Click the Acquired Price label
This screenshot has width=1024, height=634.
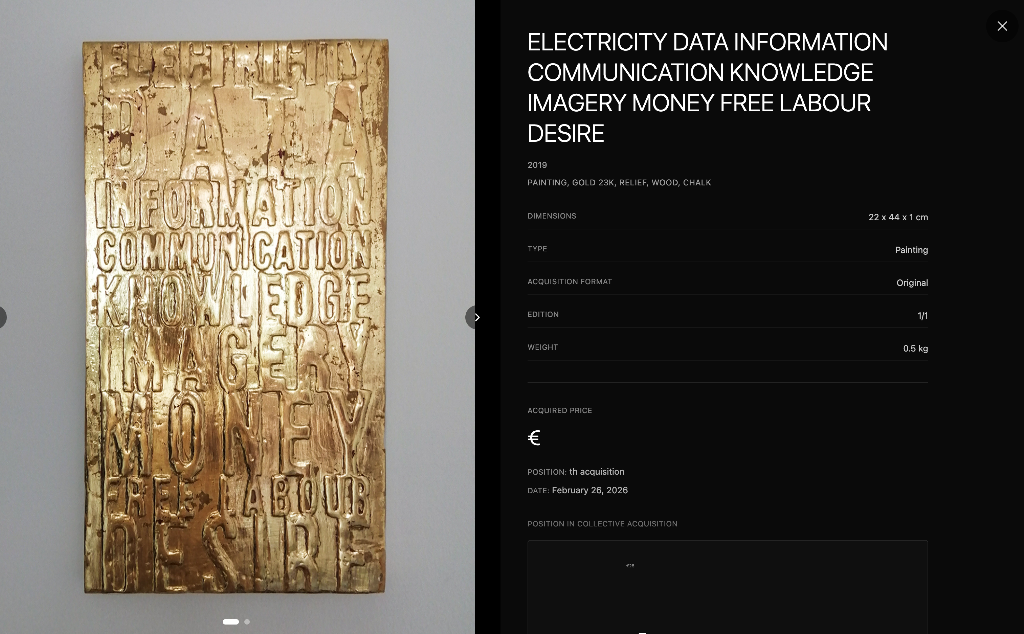click(559, 411)
